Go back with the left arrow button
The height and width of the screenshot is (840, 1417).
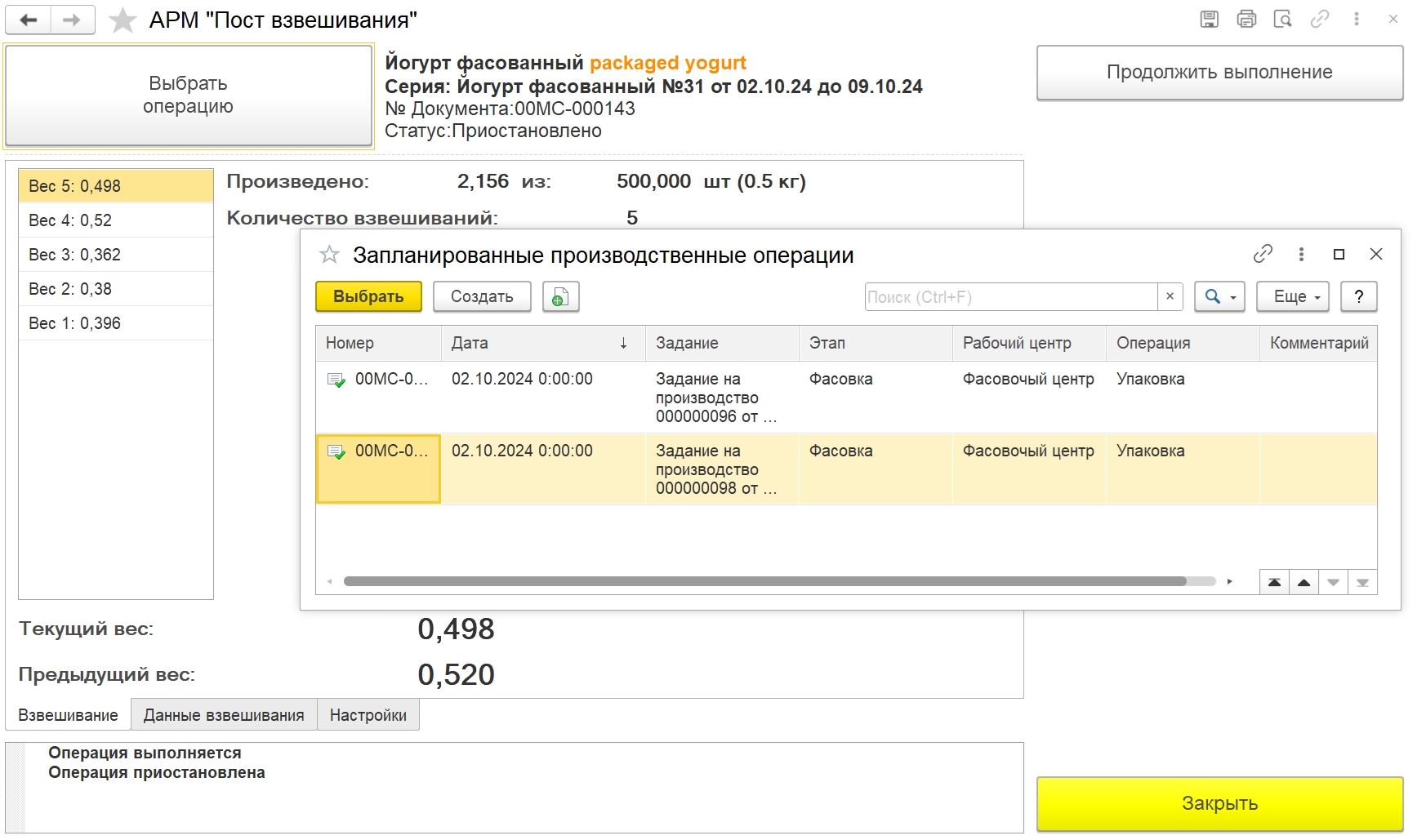[29, 20]
